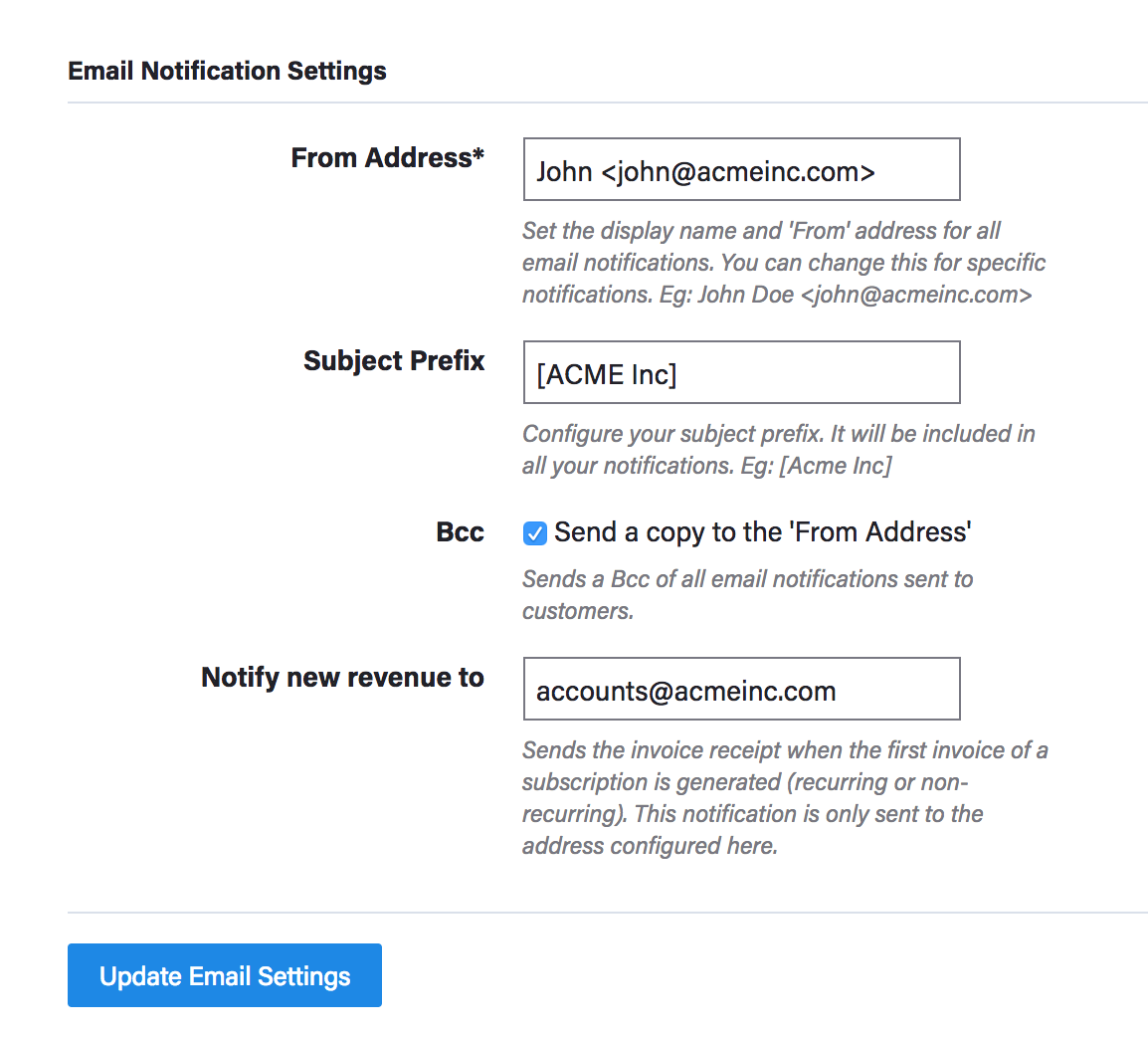1148x1037 pixels.
Task: Uncheck the Bcc send-a-copy checkbox
Action: [535, 533]
